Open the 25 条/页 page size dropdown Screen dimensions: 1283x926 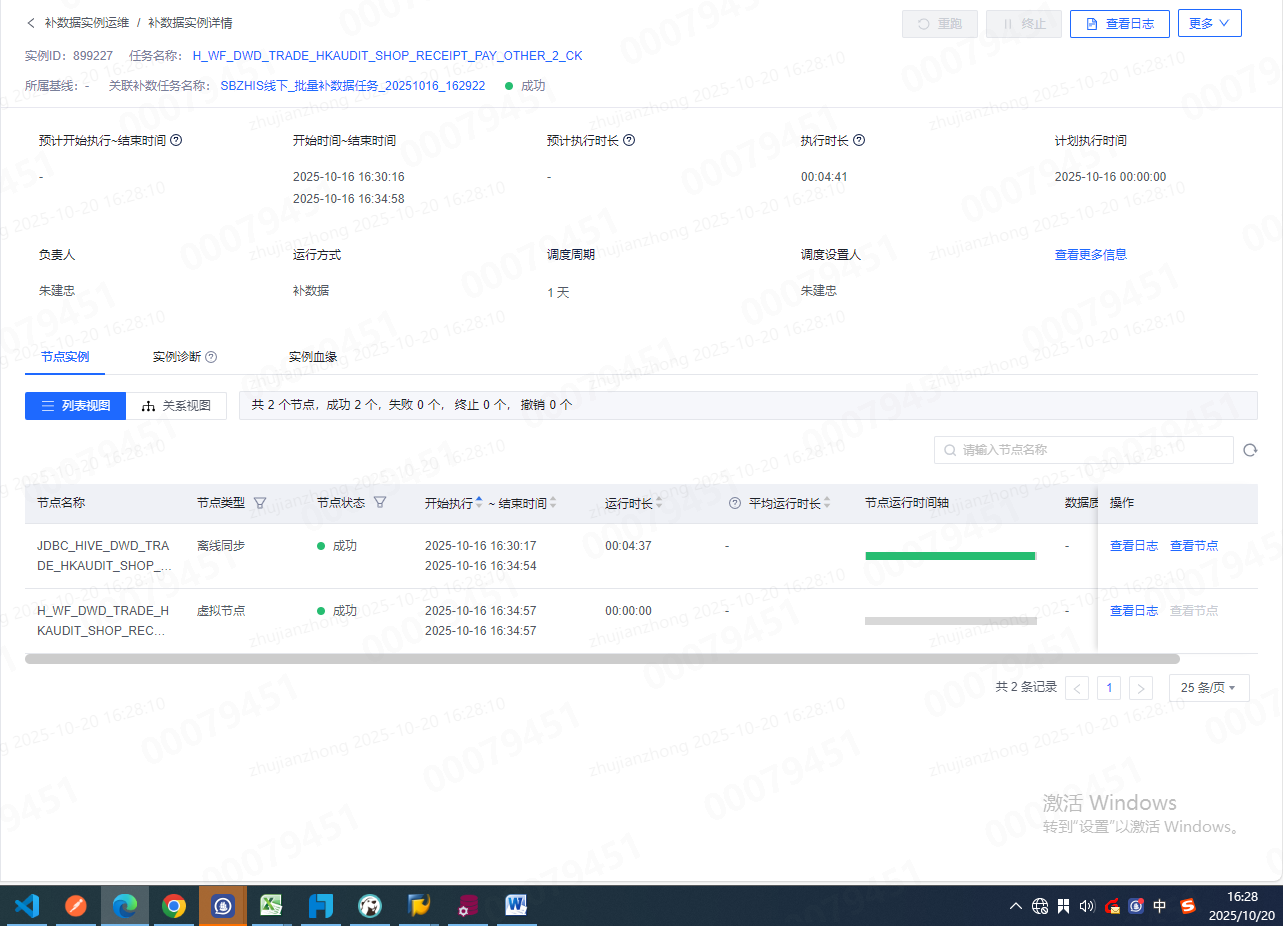[x=1208, y=688]
